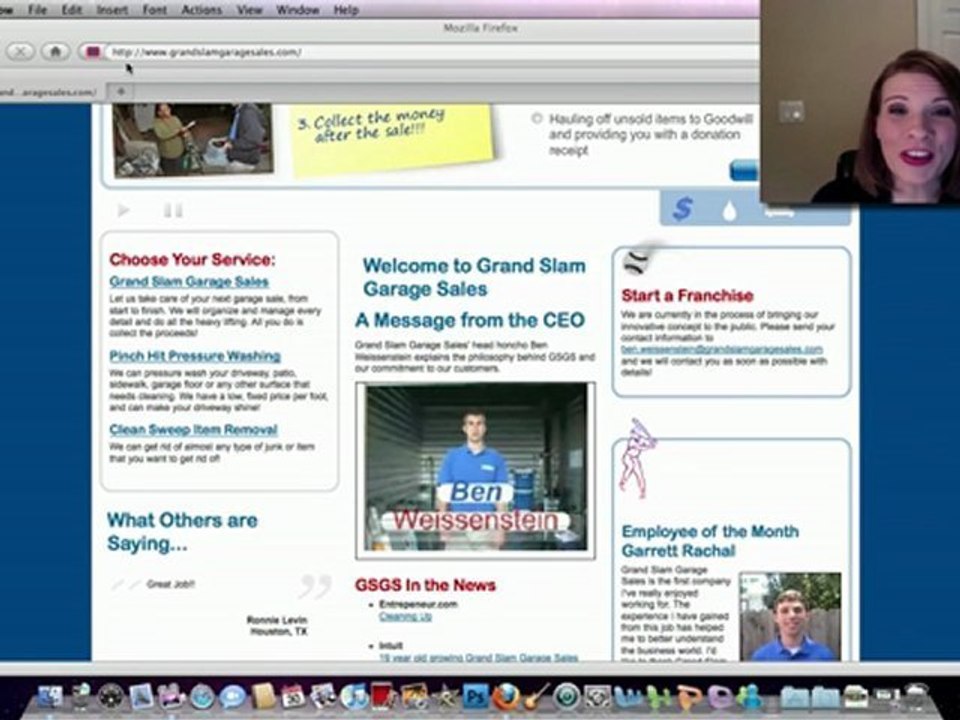Open the Insert menu
This screenshot has height=720, width=960.
[112, 10]
